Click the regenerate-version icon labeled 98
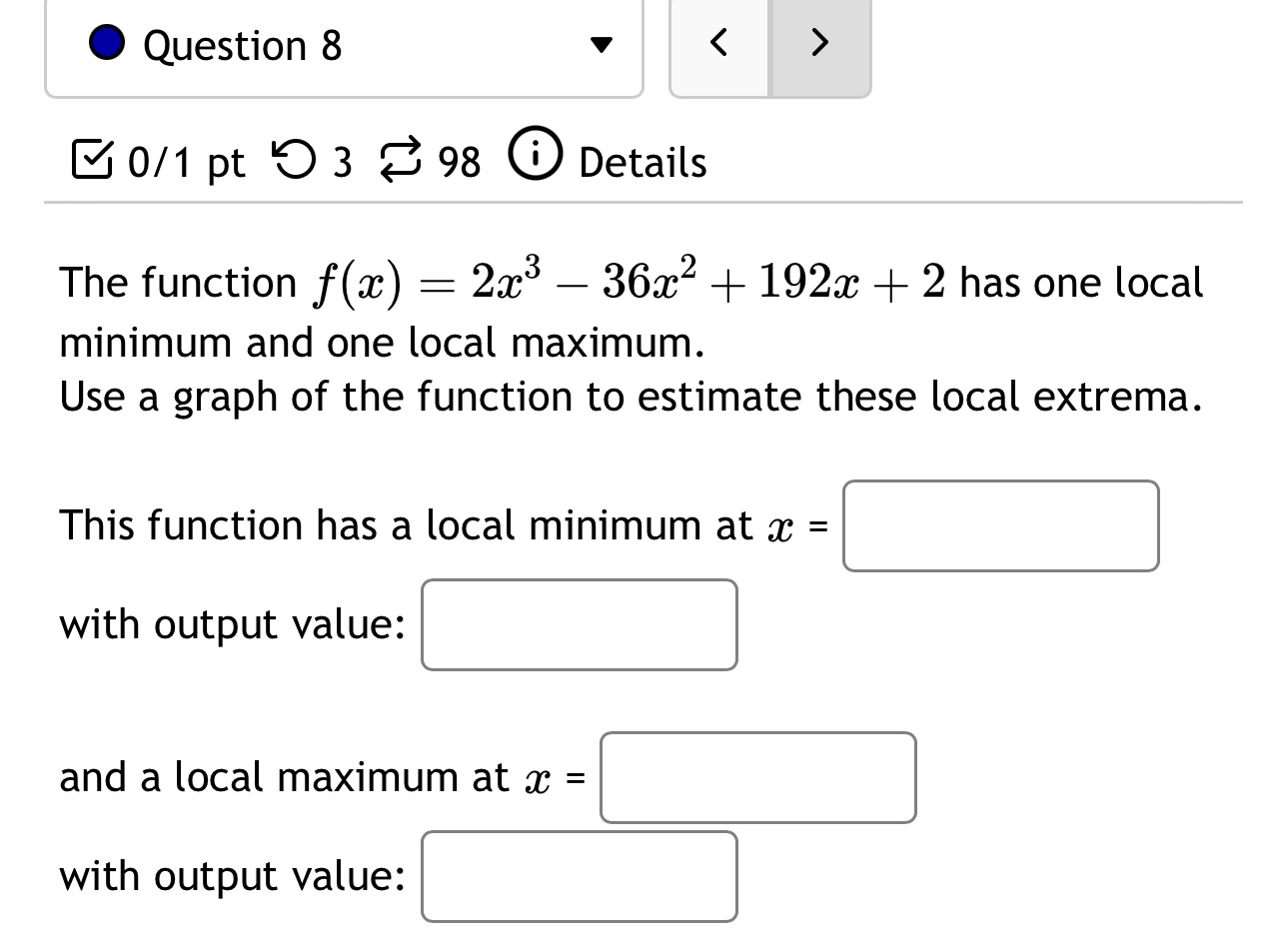The height and width of the screenshot is (939, 1288). tap(400, 160)
